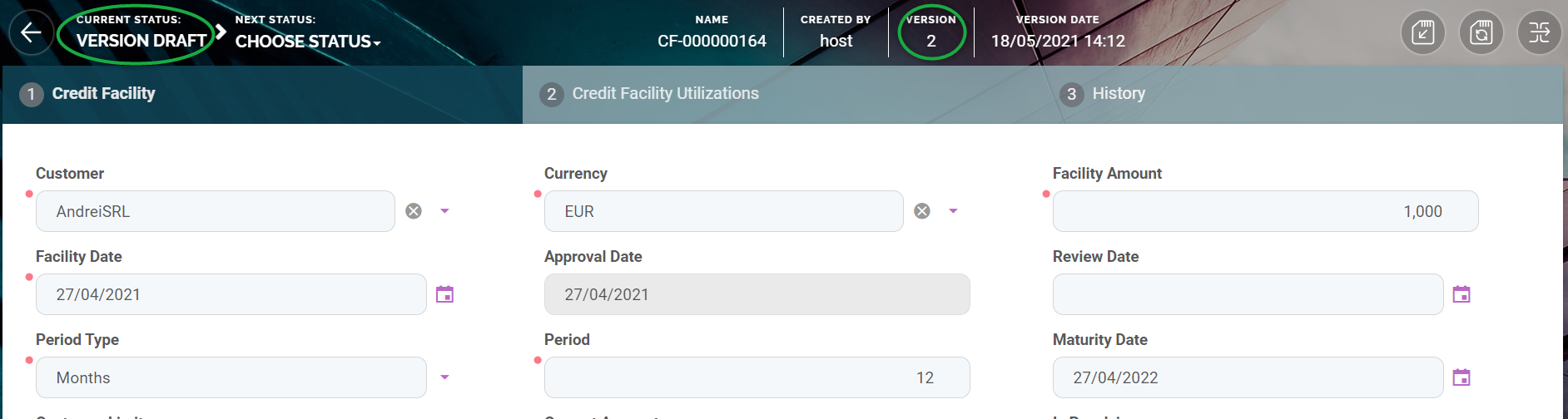Click the back arrow button

tap(31, 33)
